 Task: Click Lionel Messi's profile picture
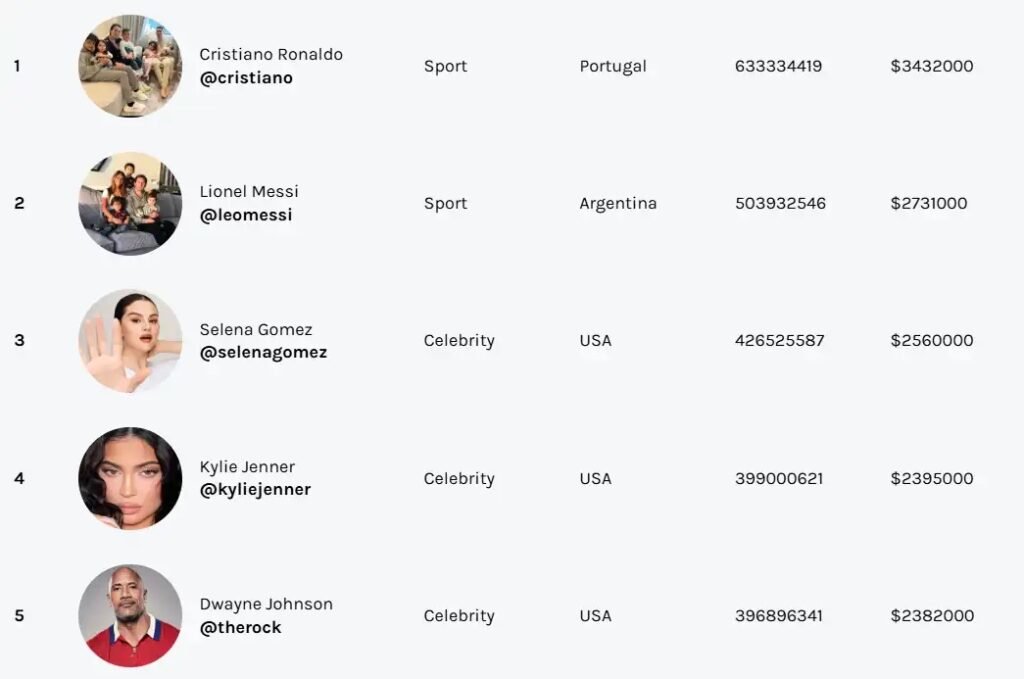(130, 203)
